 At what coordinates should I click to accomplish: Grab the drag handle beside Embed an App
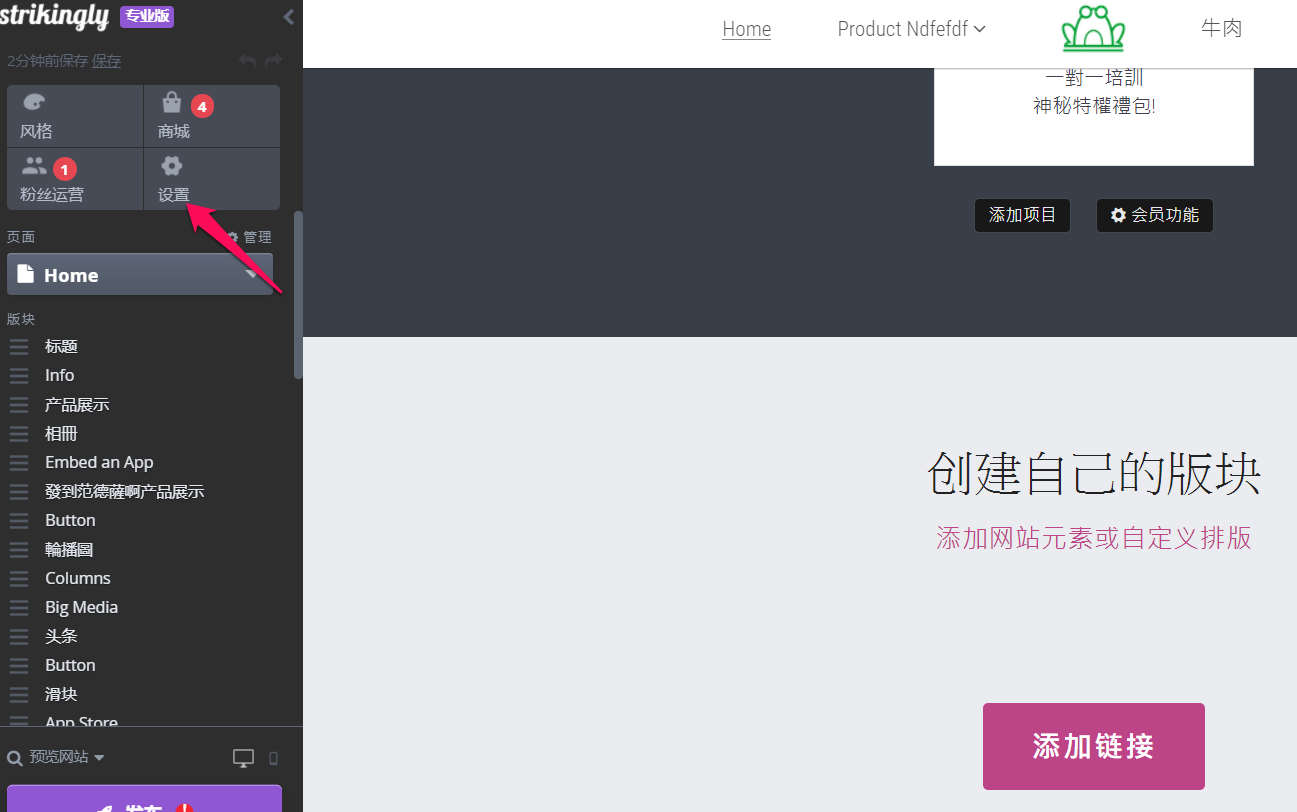(x=19, y=463)
